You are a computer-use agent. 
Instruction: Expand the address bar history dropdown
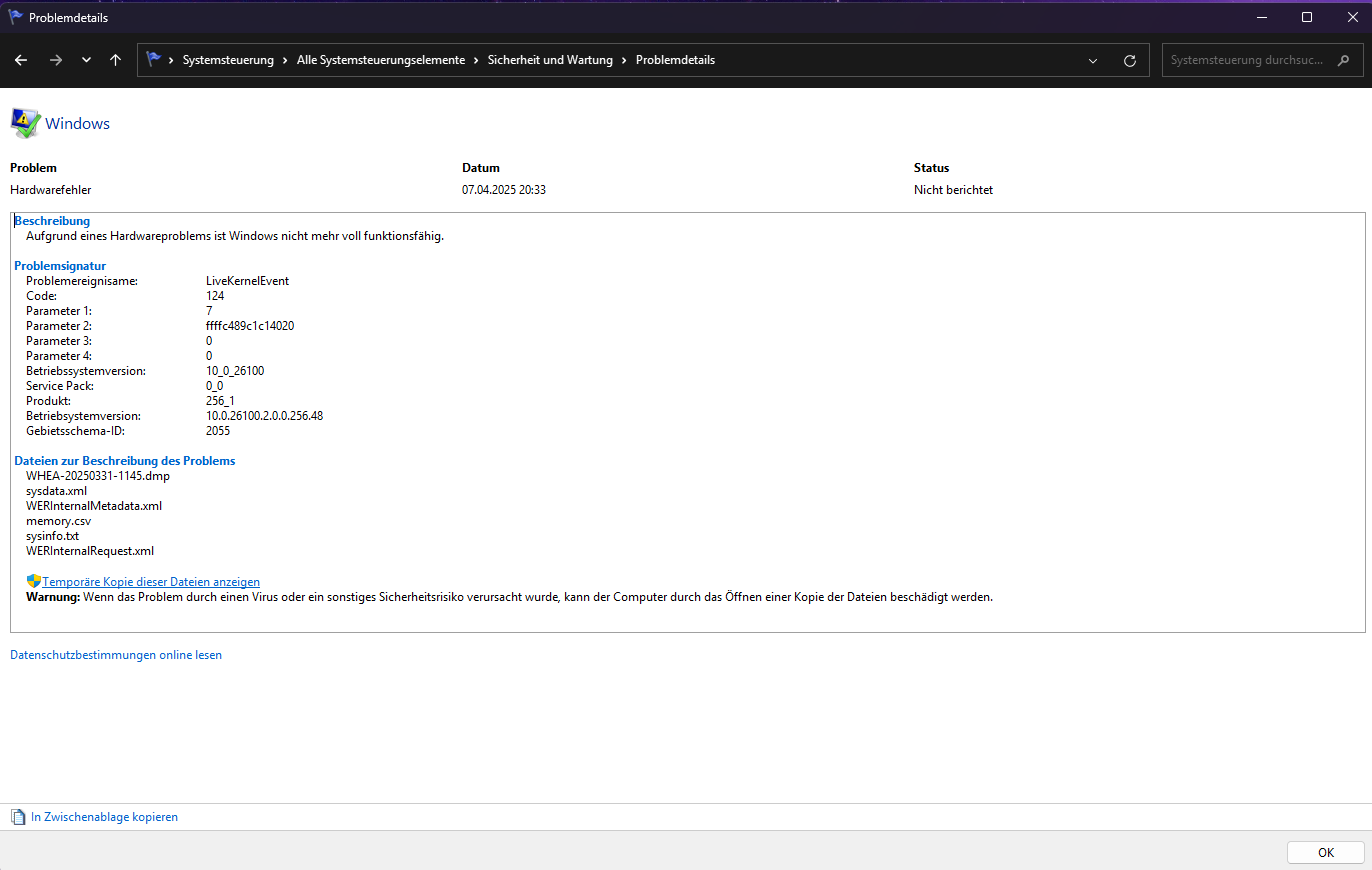tap(1093, 60)
